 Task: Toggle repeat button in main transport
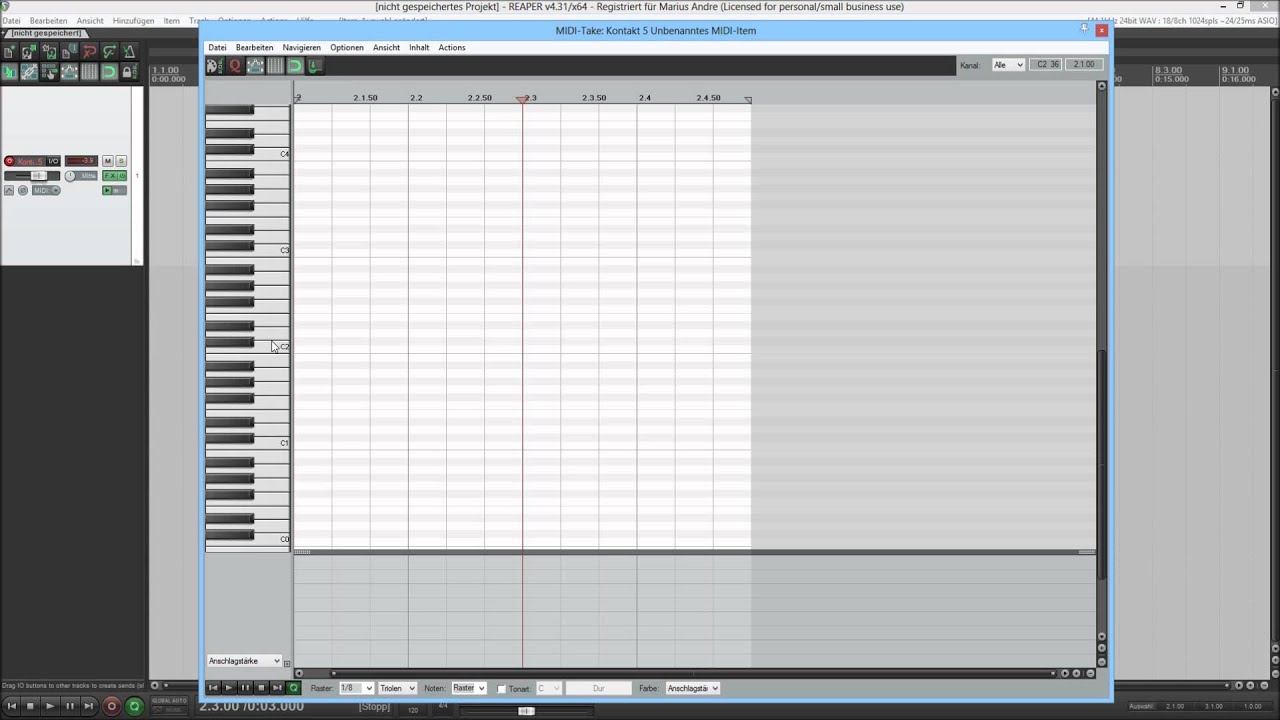(134, 706)
